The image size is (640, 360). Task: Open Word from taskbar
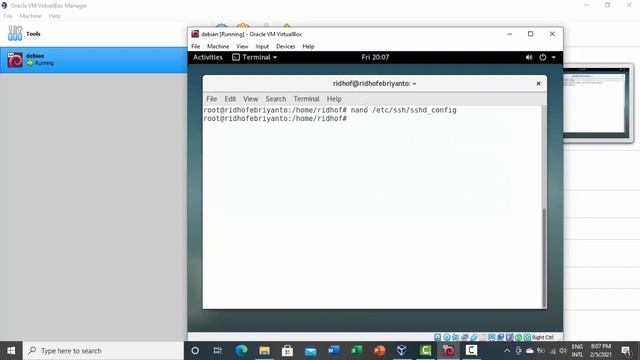[333, 350]
